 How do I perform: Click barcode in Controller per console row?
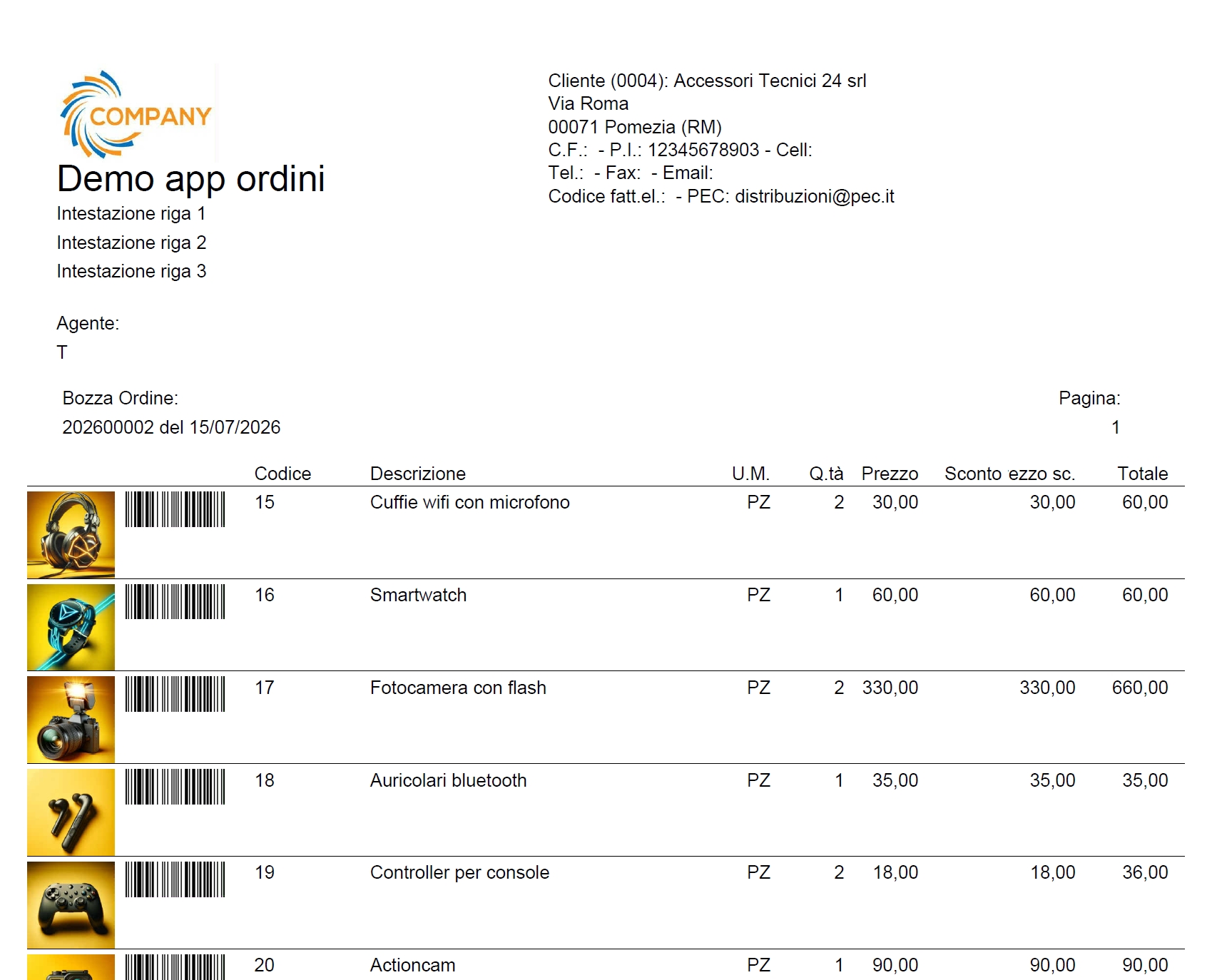(175, 879)
